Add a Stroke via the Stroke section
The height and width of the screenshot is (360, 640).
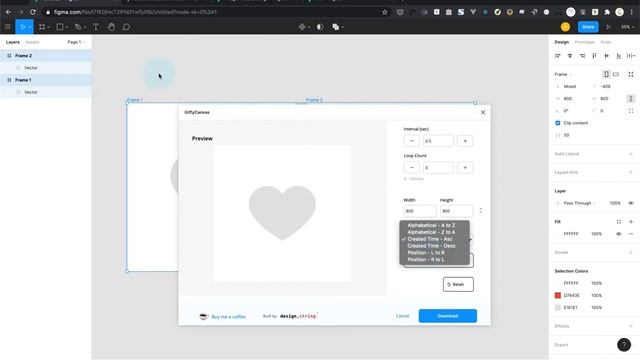click(631, 252)
